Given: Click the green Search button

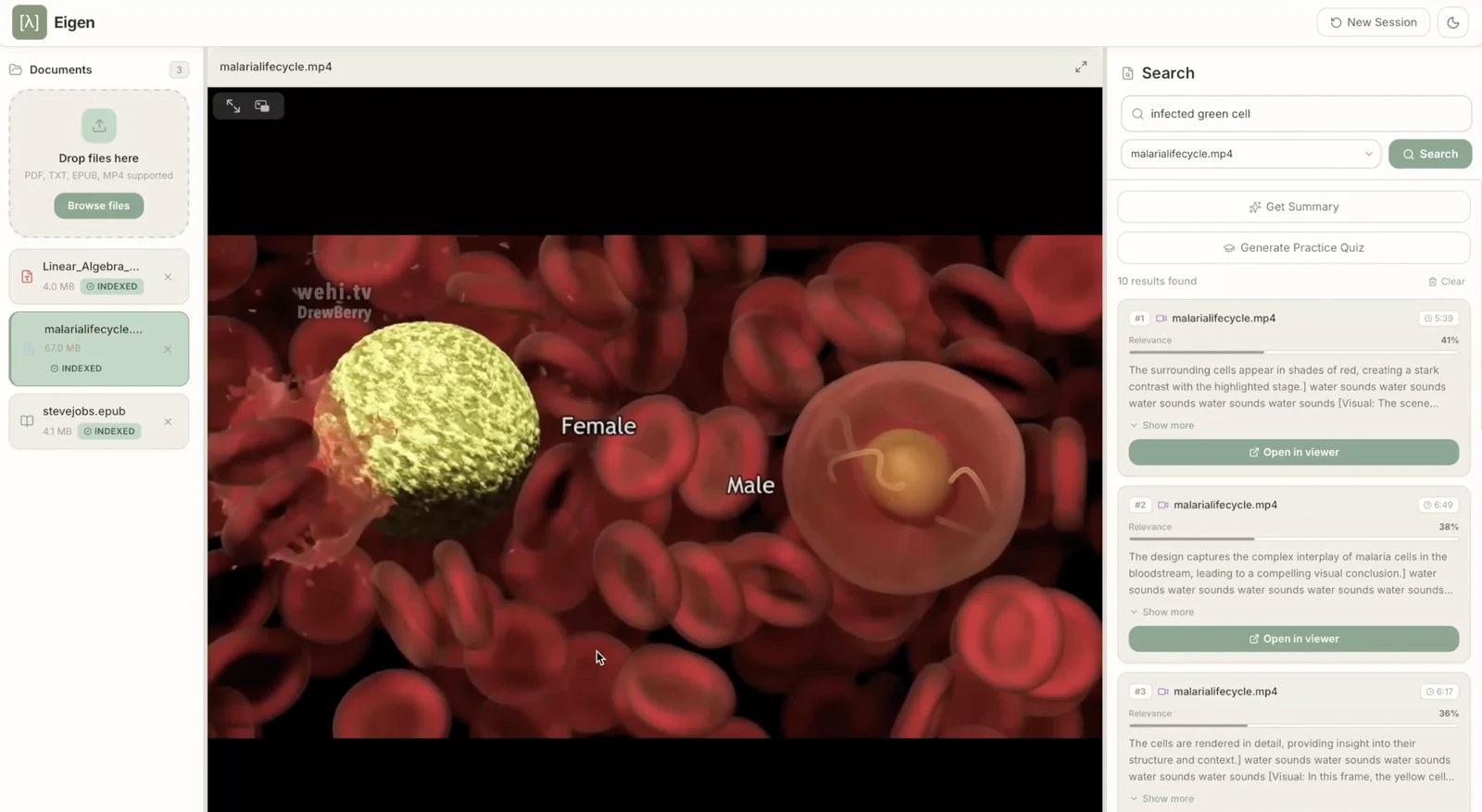Looking at the screenshot, I should point(1430,154).
